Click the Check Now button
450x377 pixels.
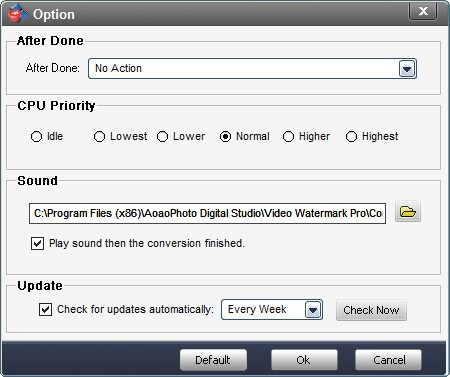(371, 310)
